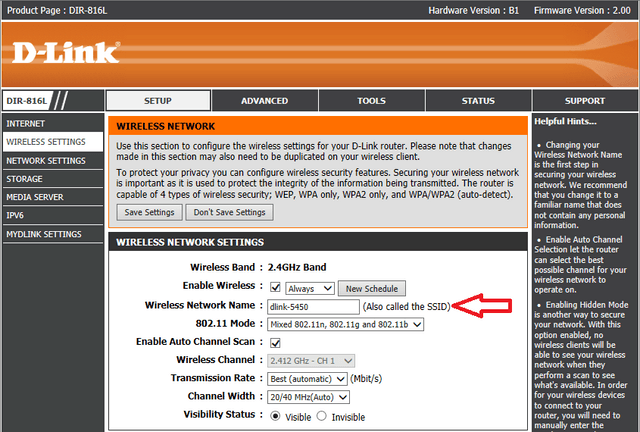Screen dimensions: 640x432
Task: Click the Don't Save Settings button
Action: 229,212
